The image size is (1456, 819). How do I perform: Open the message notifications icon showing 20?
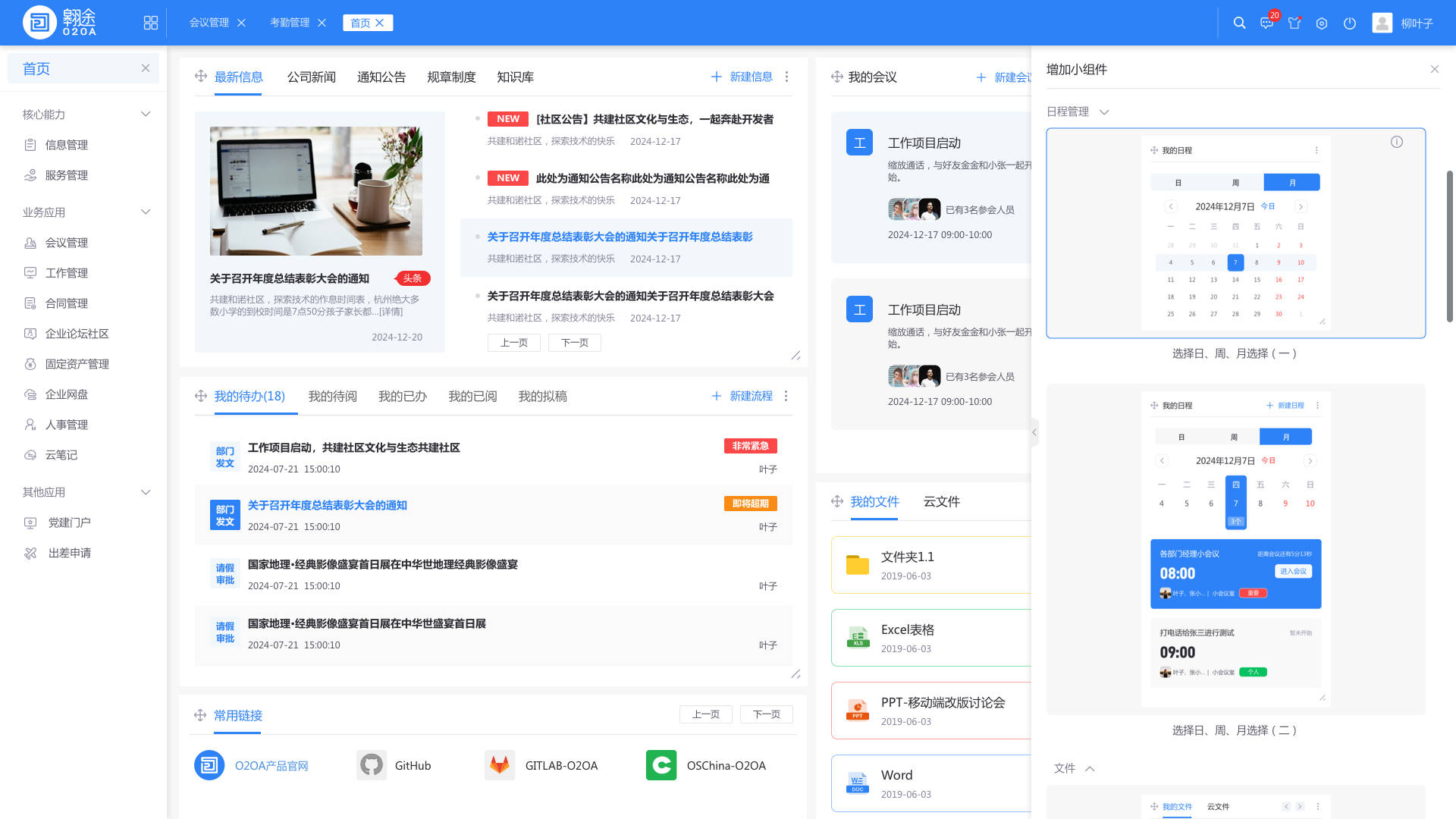pyautogui.click(x=1266, y=24)
